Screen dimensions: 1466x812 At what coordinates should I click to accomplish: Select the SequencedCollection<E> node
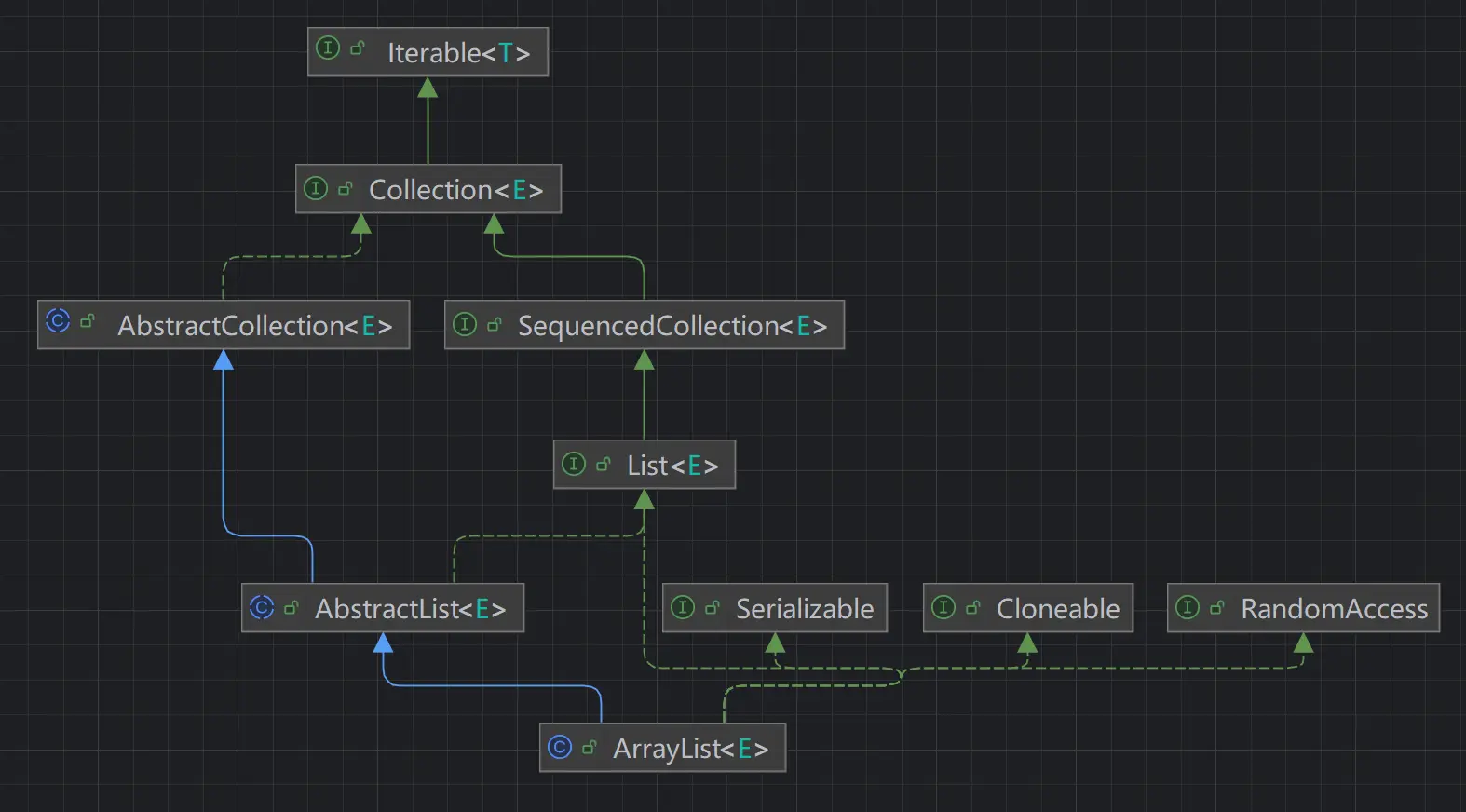645,324
